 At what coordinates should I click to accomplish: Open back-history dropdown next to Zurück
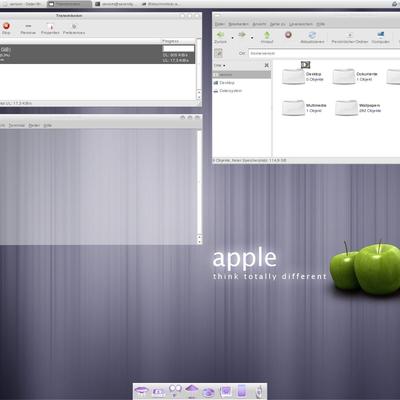233,38
